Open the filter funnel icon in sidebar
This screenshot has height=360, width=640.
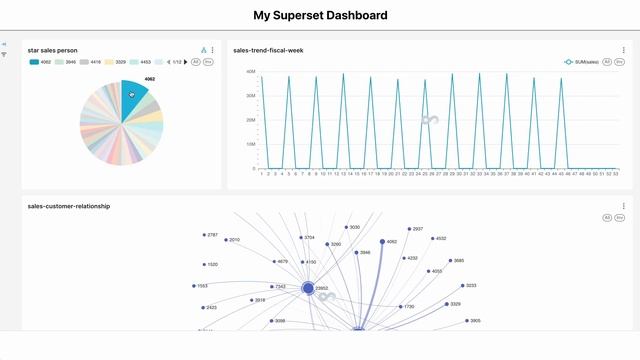4,54
